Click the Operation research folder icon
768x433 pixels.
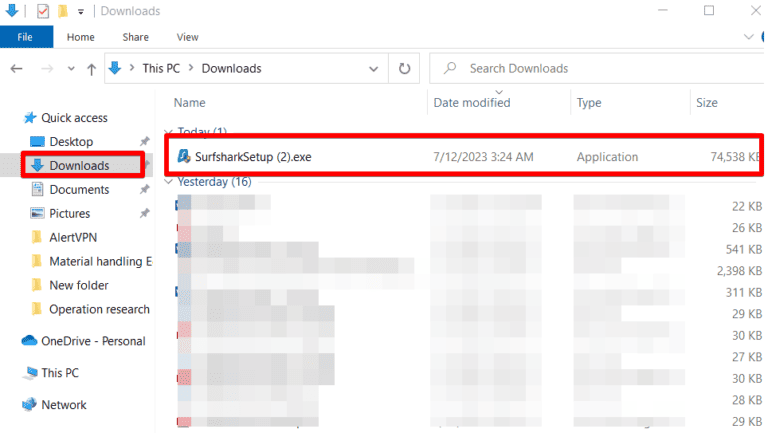pyautogui.click(x=37, y=309)
